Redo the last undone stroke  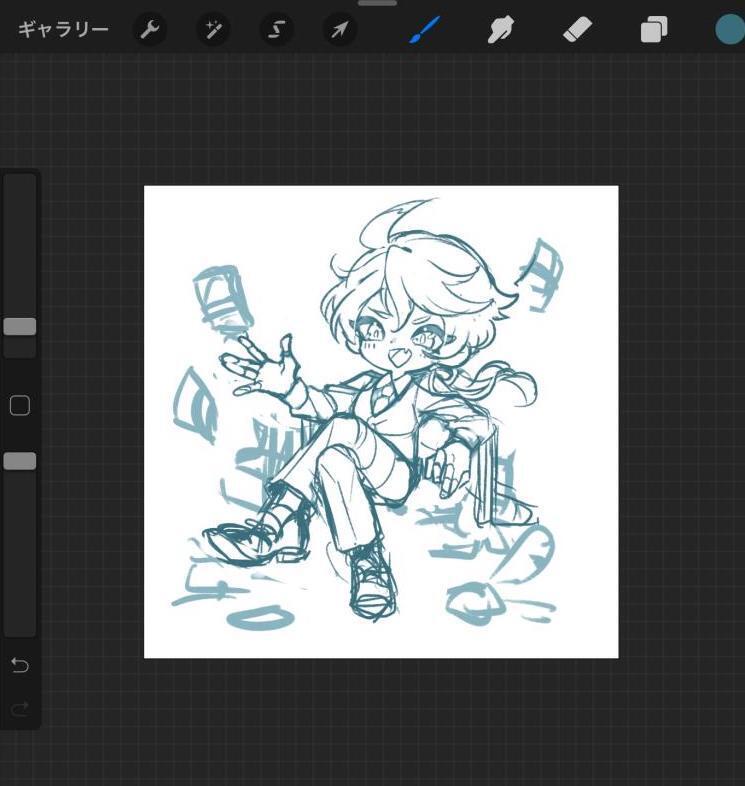pos(20,709)
